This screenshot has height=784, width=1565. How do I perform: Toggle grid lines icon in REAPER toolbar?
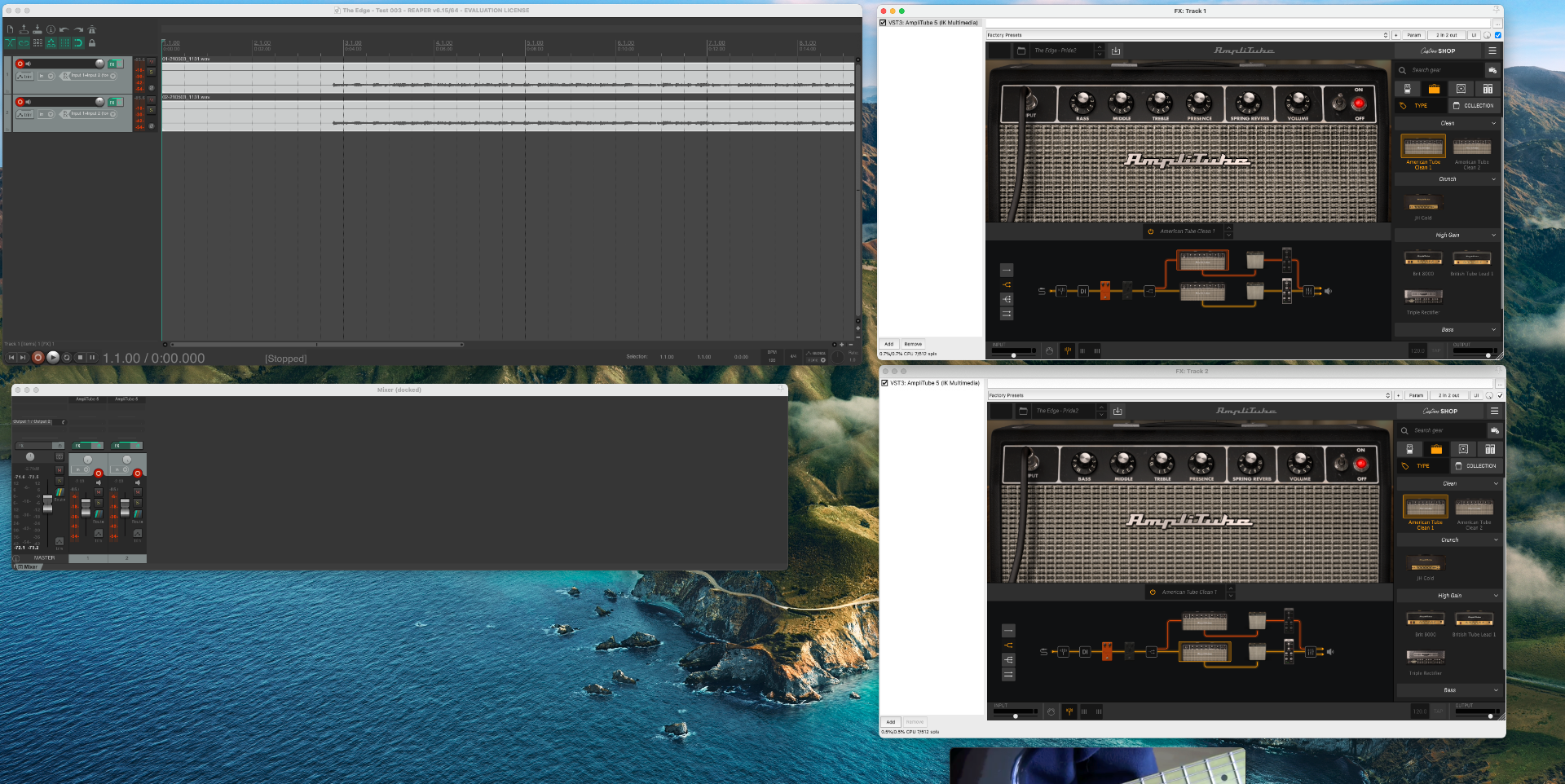[64, 43]
